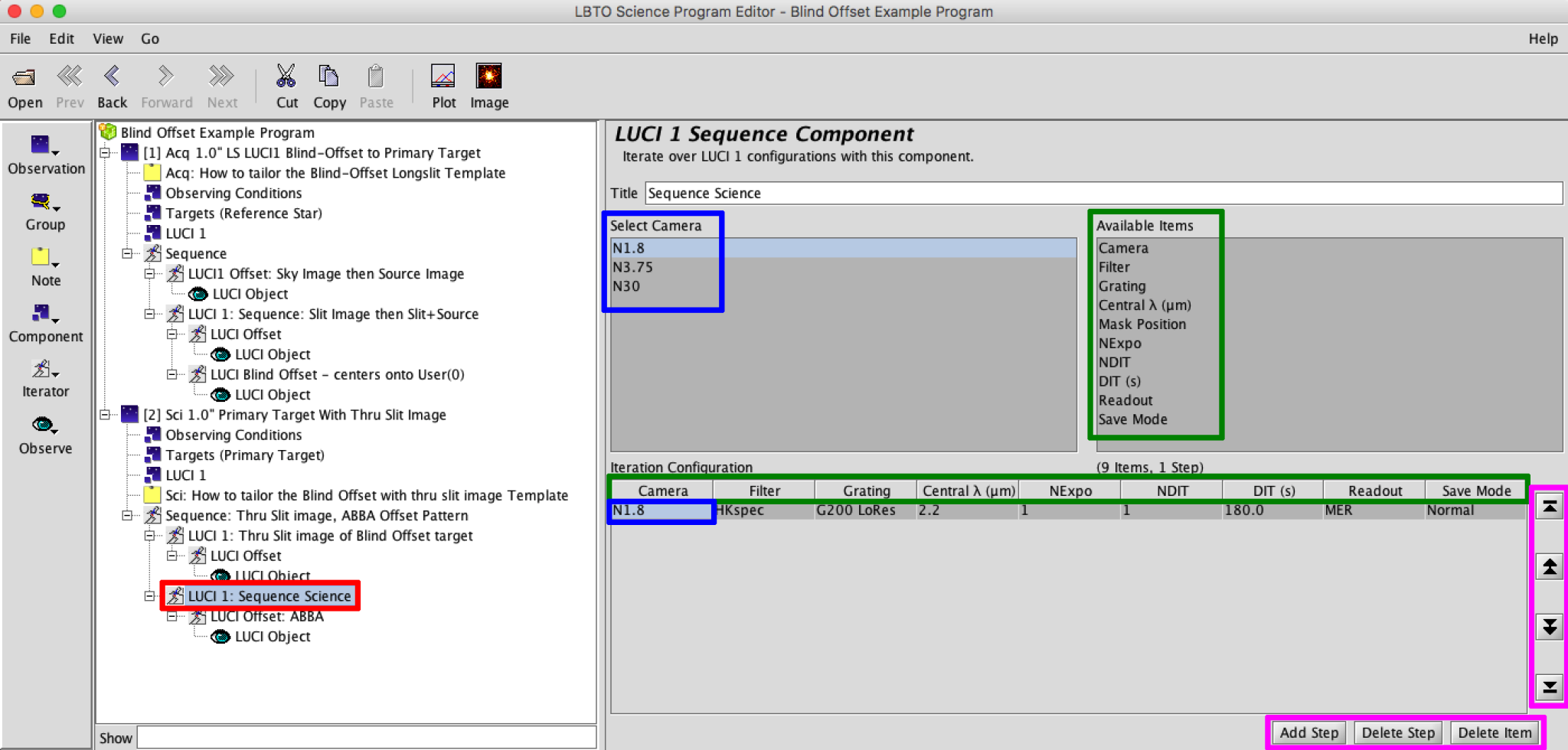Screen dimensions: 1568x750
Task: Open the Help menu
Action: (1543, 38)
